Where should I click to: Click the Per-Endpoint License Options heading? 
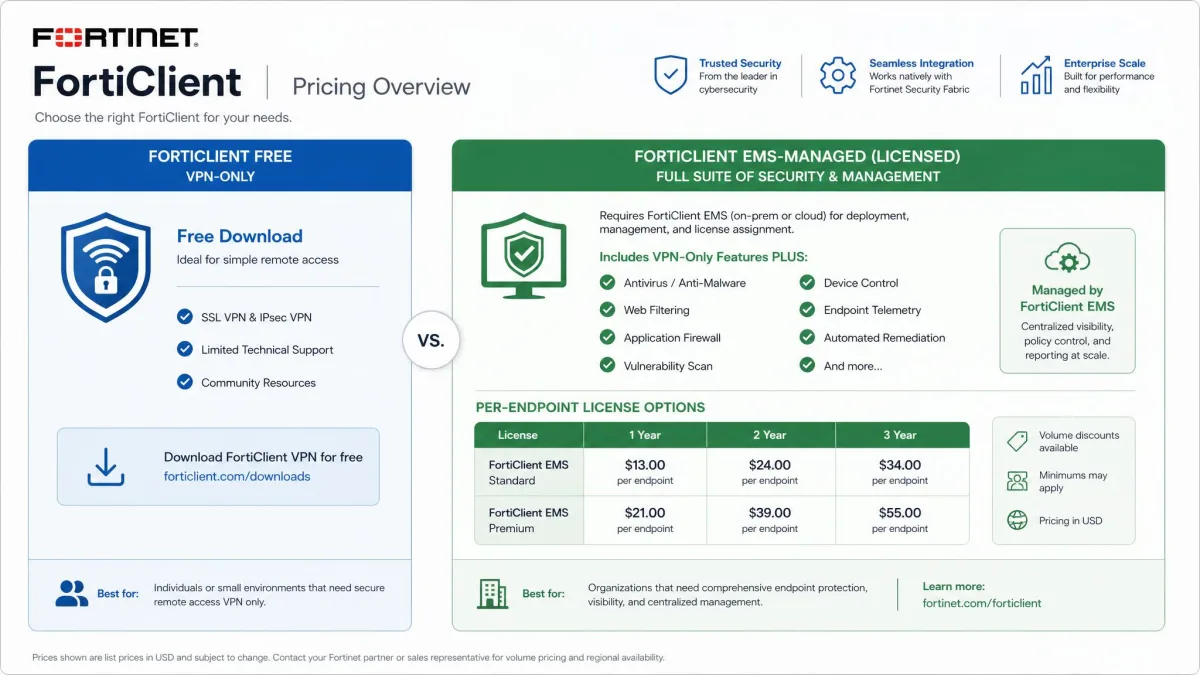pyautogui.click(x=590, y=407)
